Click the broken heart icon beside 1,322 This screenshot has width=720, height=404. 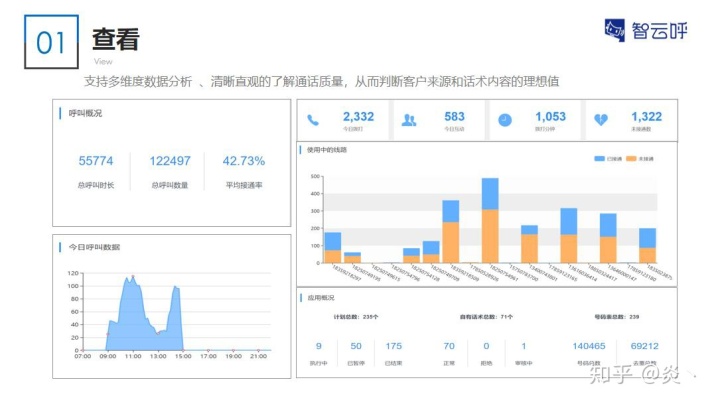(601, 120)
